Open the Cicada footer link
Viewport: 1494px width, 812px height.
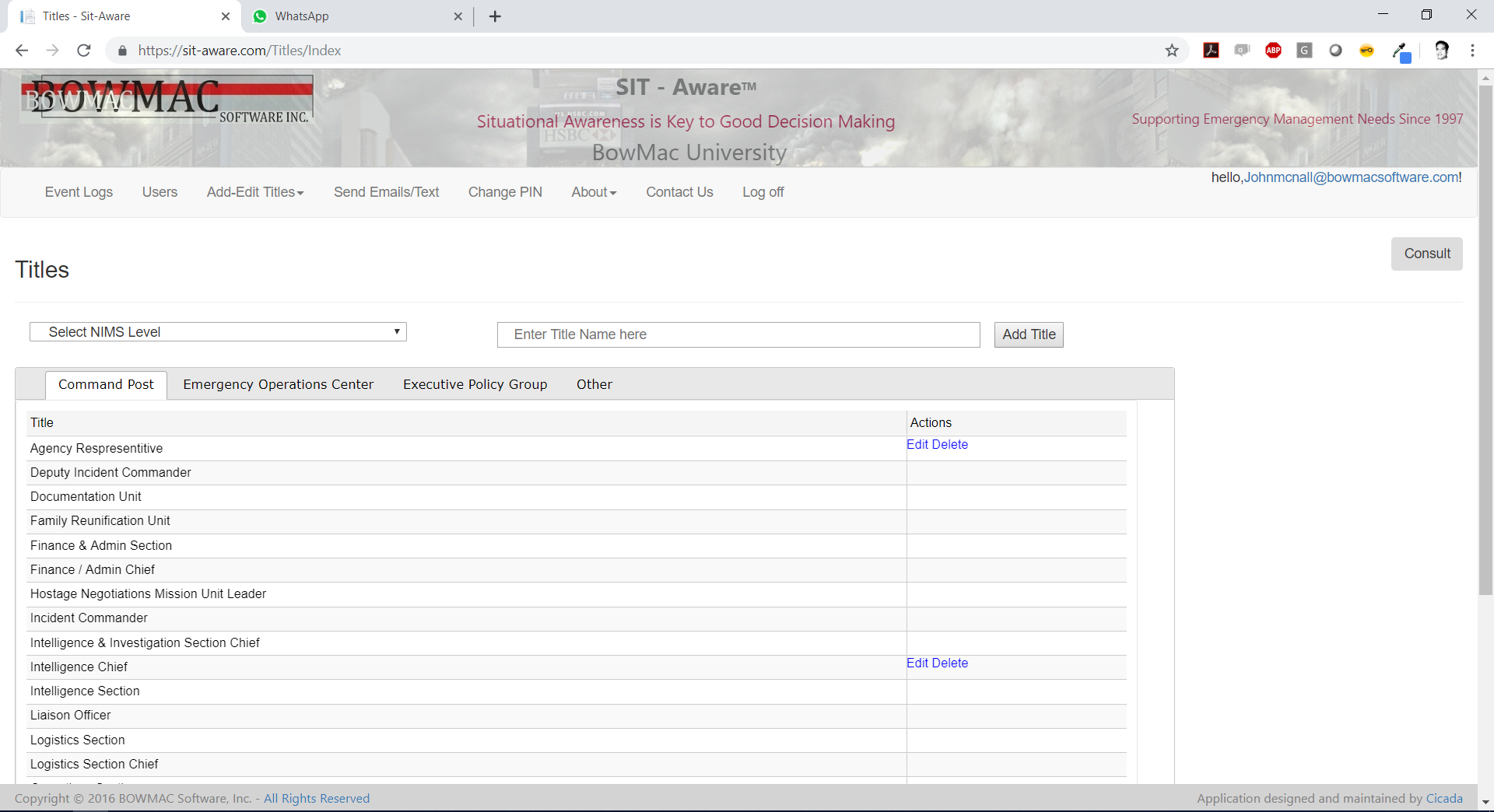click(x=1444, y=798)
